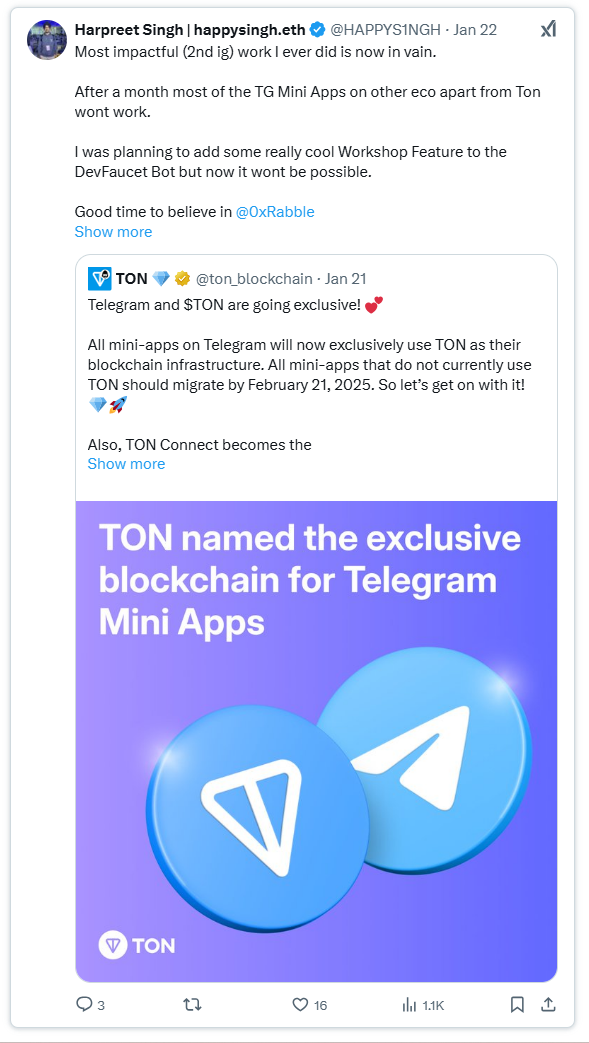Open the @ton_blockchain handle
589x1043 pixels.
pyautogui.click(x=254, y=279)
